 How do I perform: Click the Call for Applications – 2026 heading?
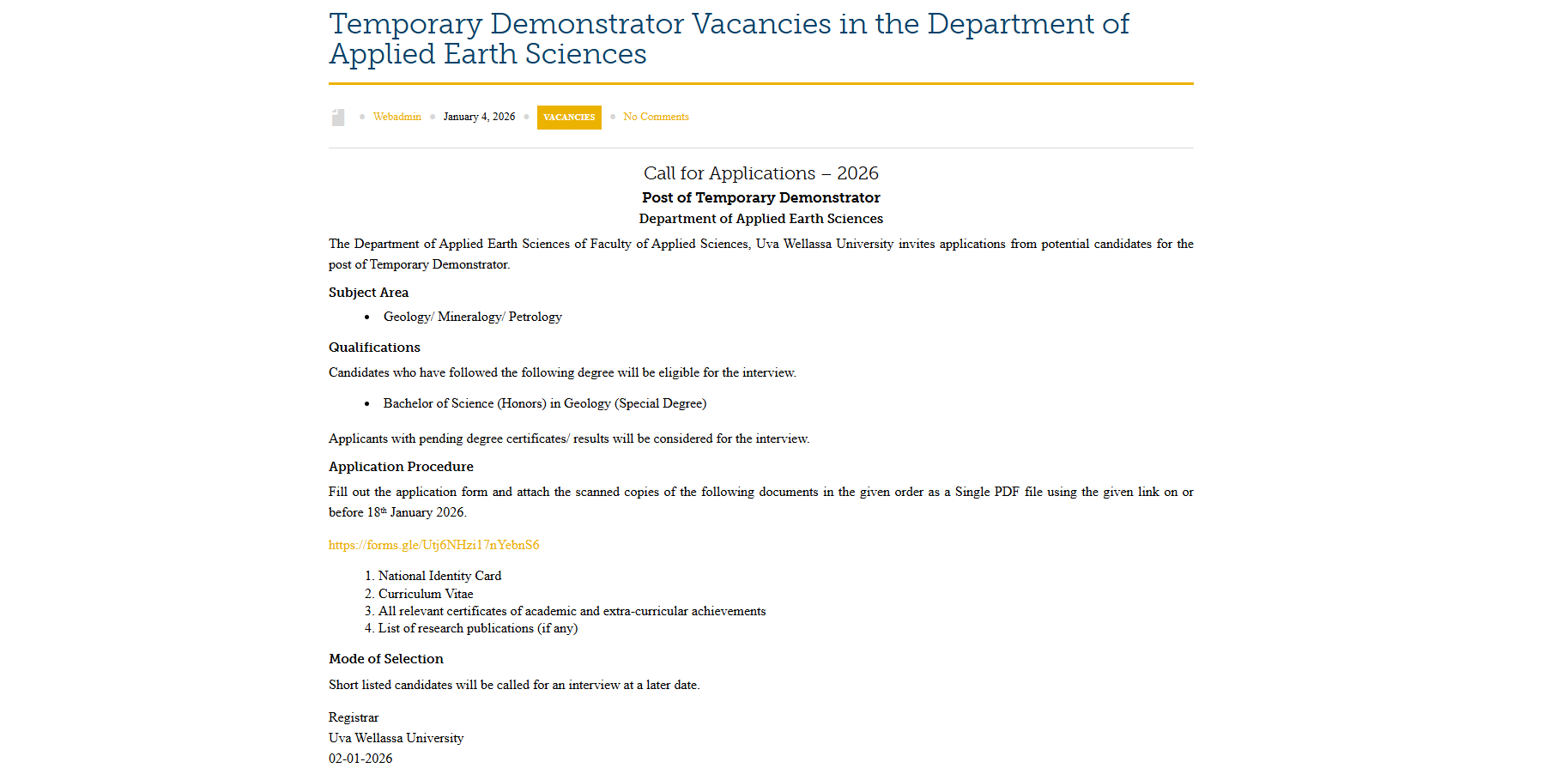(760, 173)
